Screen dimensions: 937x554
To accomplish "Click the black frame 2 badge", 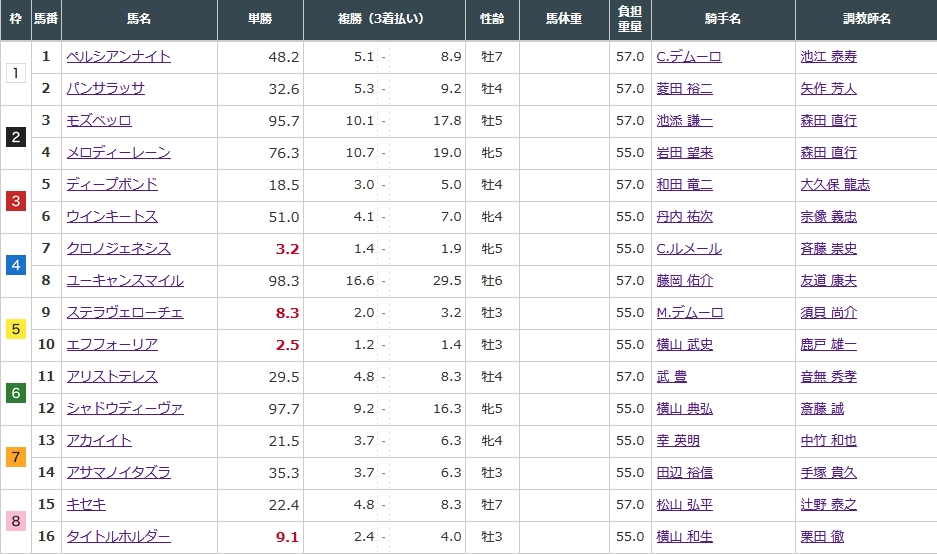I will click(x=15, y=137).
